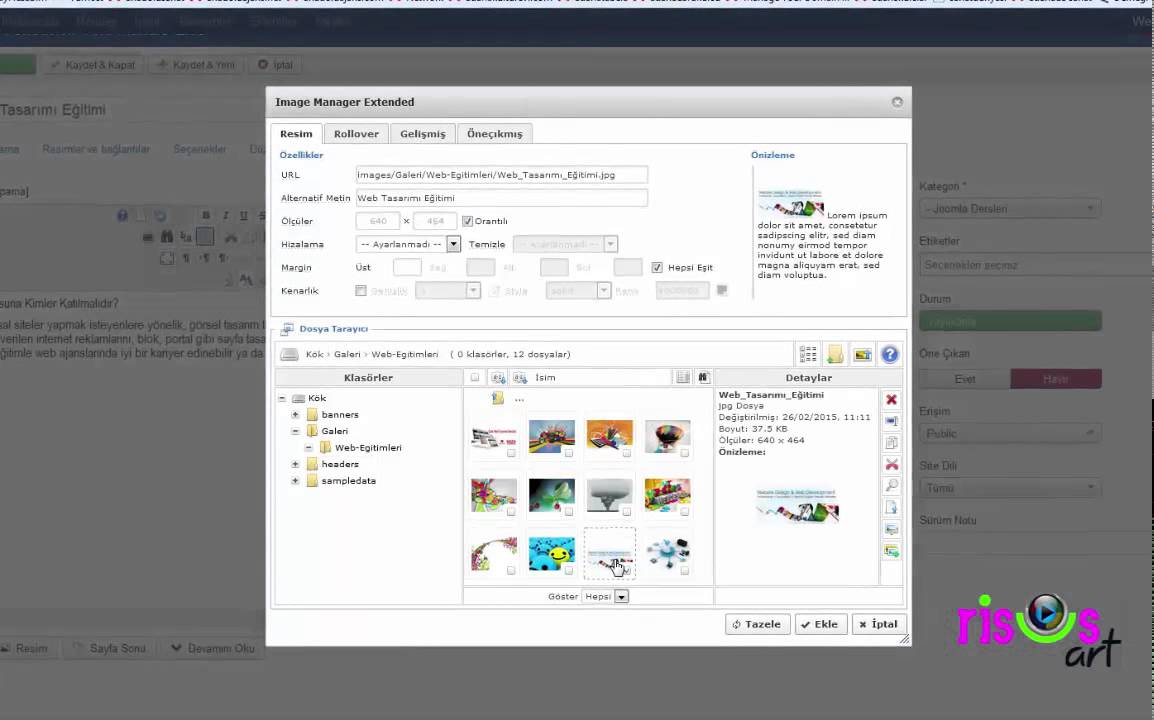Switch to the Öneçıkmış tab
This screenshot has height=720, width=1154.
pos(495,133)
